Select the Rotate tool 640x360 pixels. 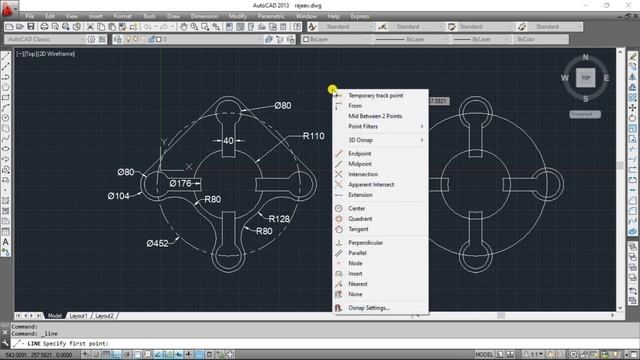pyautogui.click(x=633, y=118)
